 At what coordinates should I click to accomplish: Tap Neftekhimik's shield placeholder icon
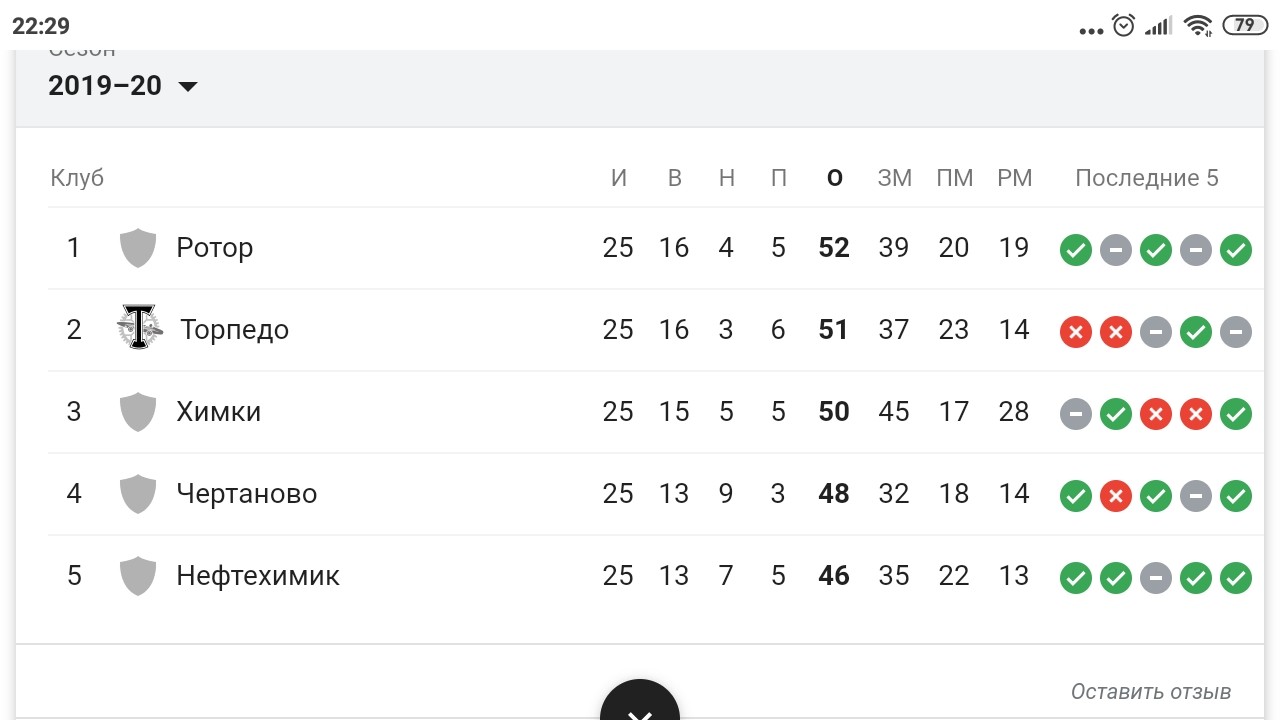[x=138, y=576]
